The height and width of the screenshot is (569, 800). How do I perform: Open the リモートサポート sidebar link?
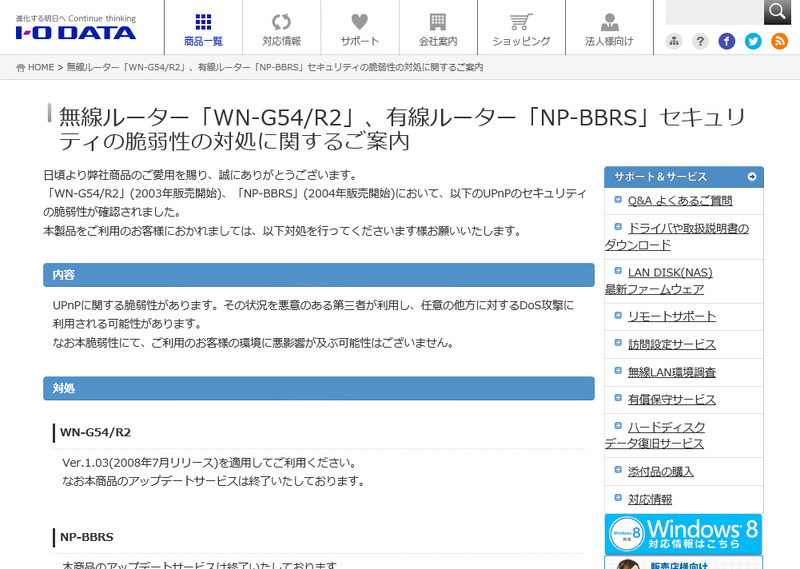coord(671,316)
